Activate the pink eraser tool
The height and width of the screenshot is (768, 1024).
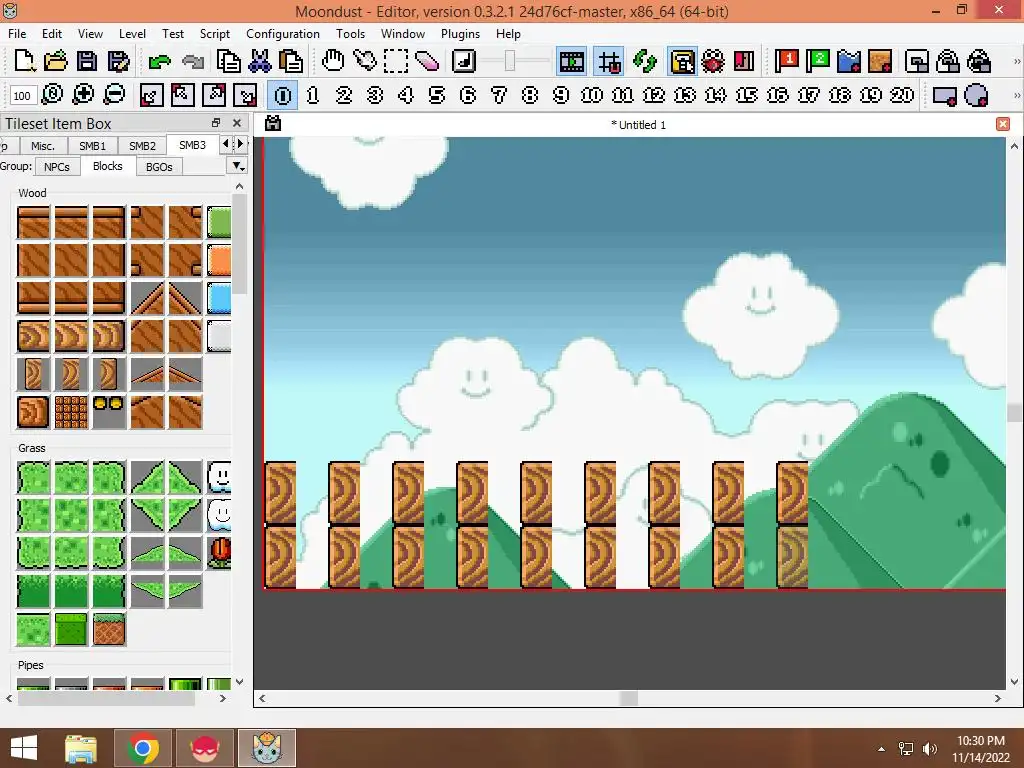427,61
